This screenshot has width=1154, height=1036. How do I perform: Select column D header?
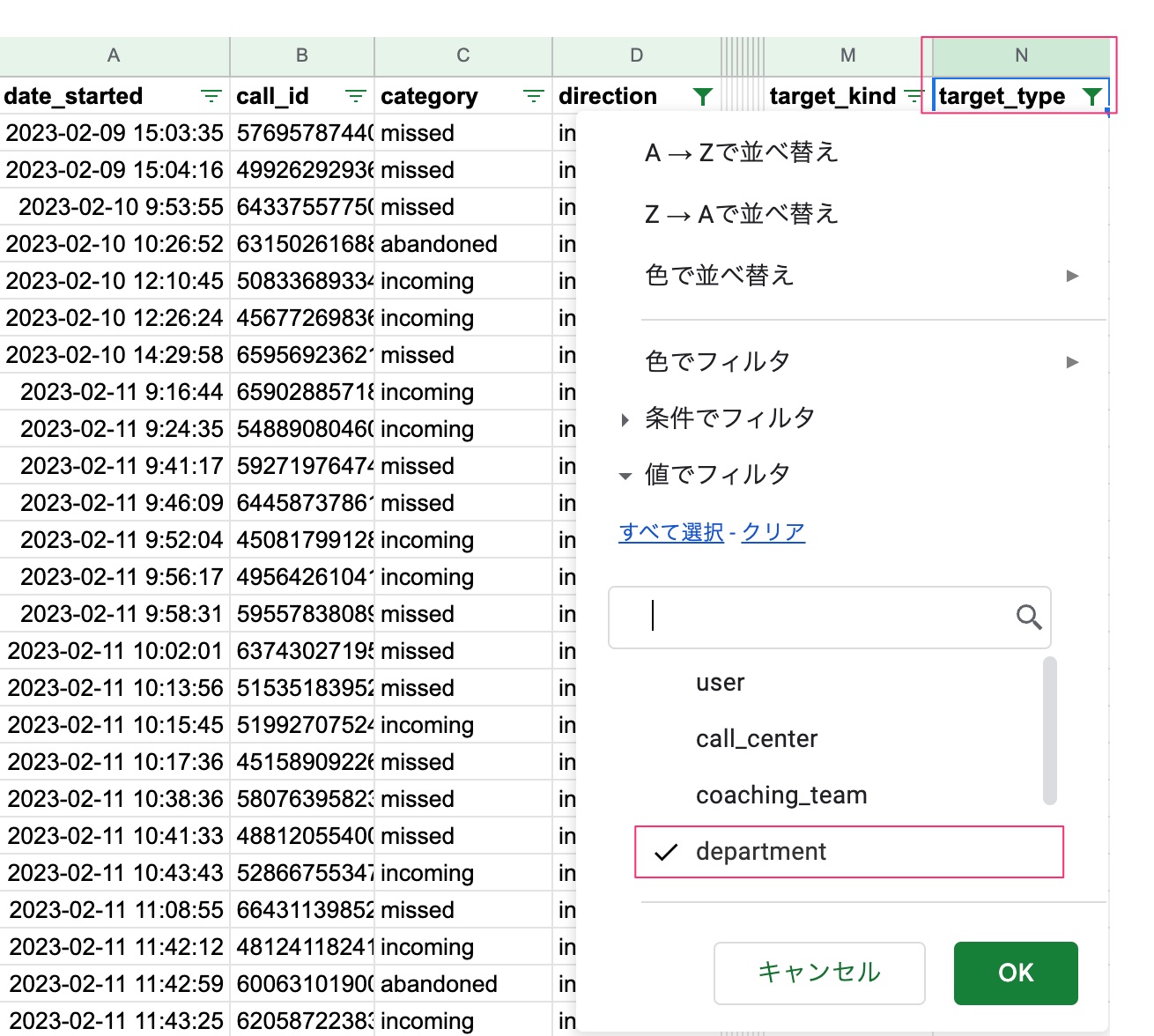click(637, 55)
